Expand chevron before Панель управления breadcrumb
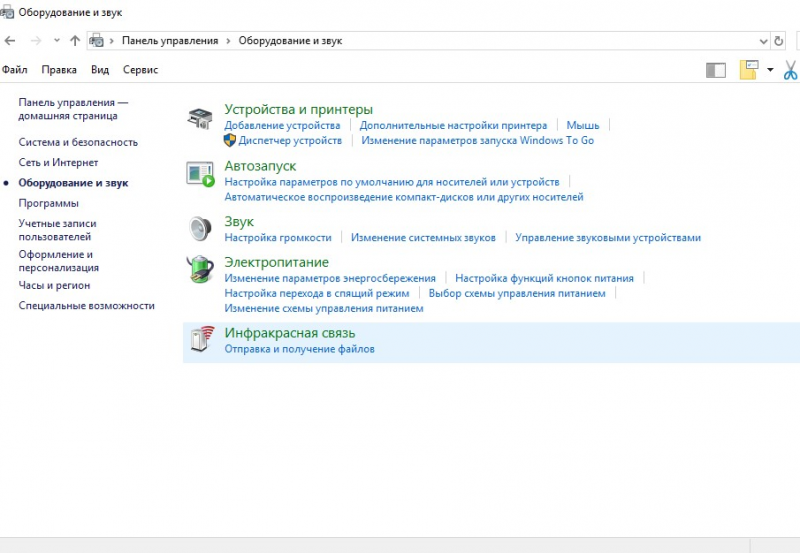 (112, 41)
